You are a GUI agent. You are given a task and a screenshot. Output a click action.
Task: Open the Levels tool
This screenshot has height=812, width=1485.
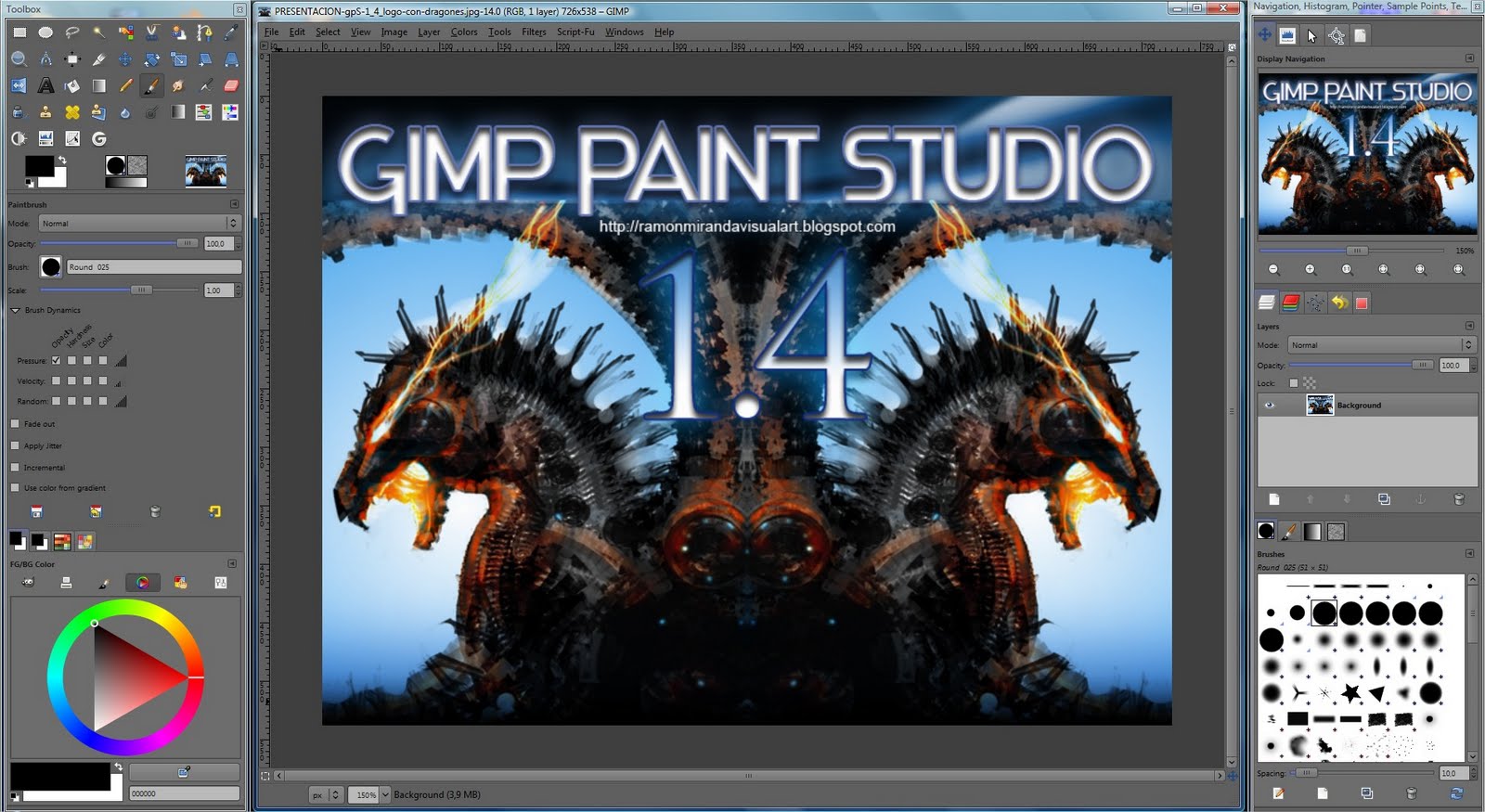click(x=45, y=138)
